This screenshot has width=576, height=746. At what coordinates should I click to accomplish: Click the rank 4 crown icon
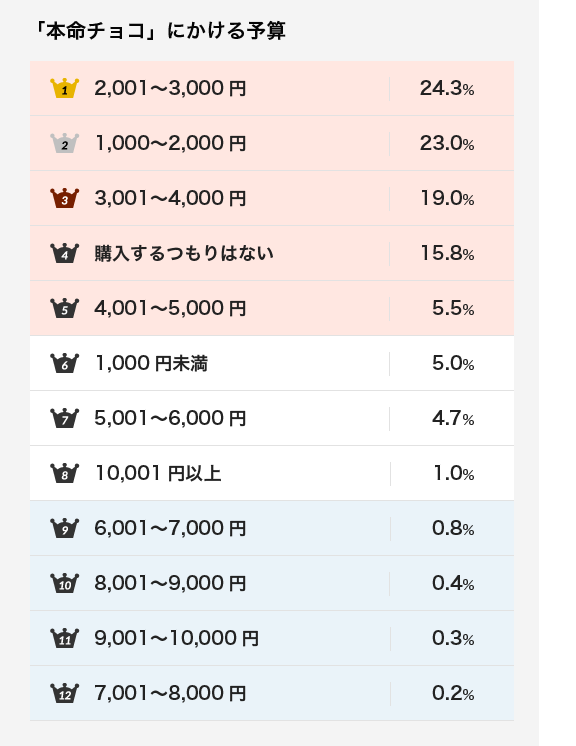(65, 253)
